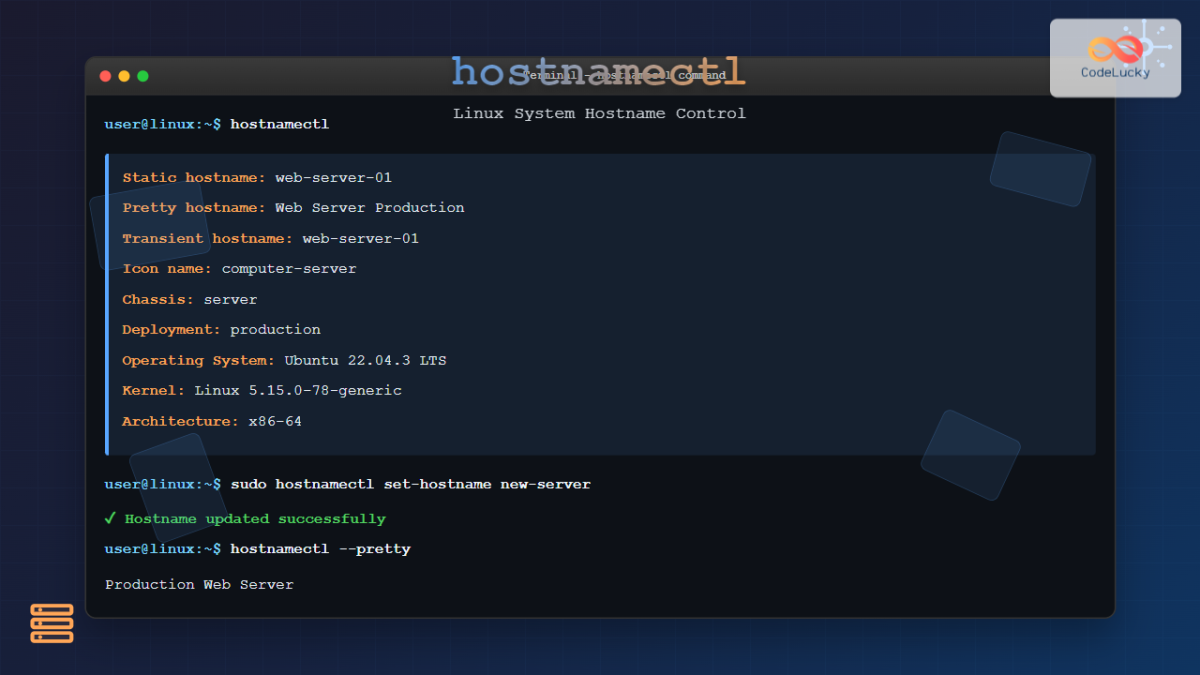Select the Linux System Hostname Control subtitle
This screenshot has width=1200, height=675.
point(599,113)
